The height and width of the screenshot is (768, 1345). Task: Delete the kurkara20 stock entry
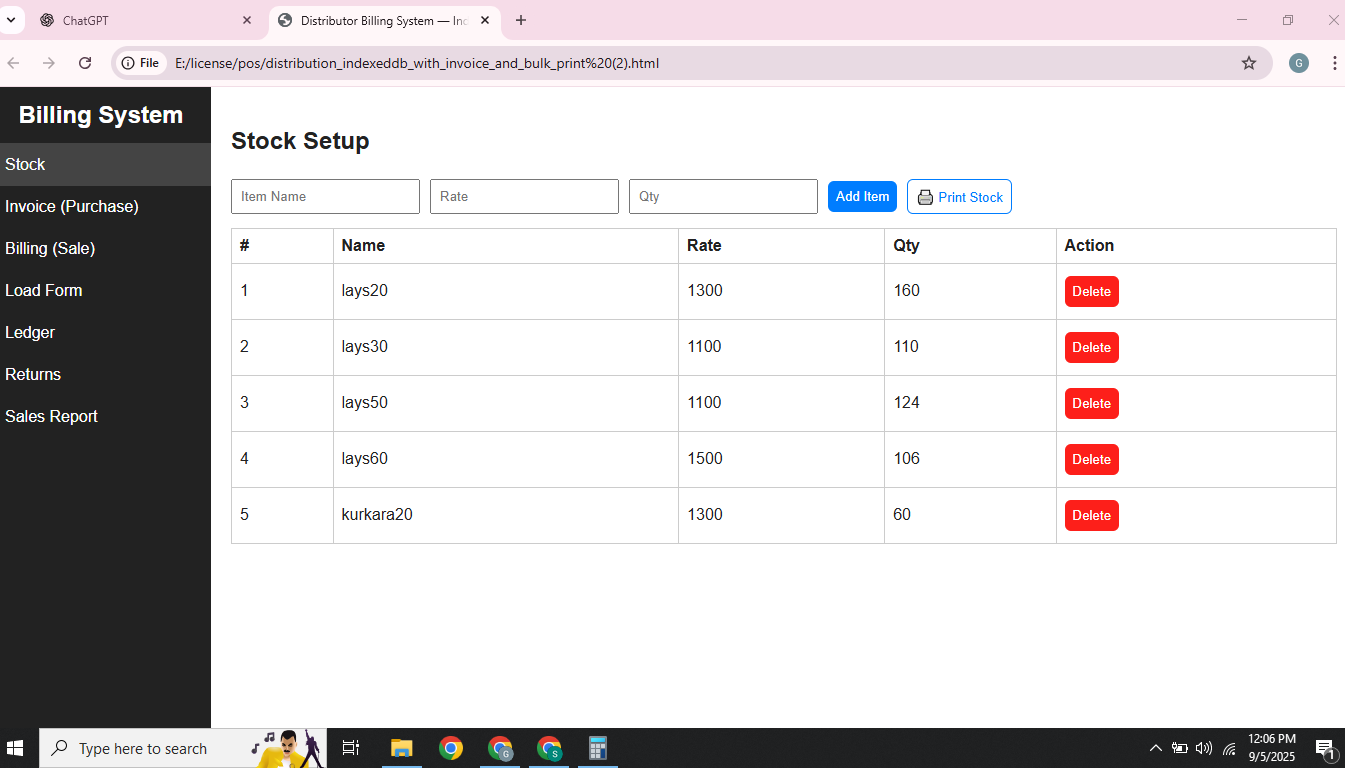pos(1091,515)
